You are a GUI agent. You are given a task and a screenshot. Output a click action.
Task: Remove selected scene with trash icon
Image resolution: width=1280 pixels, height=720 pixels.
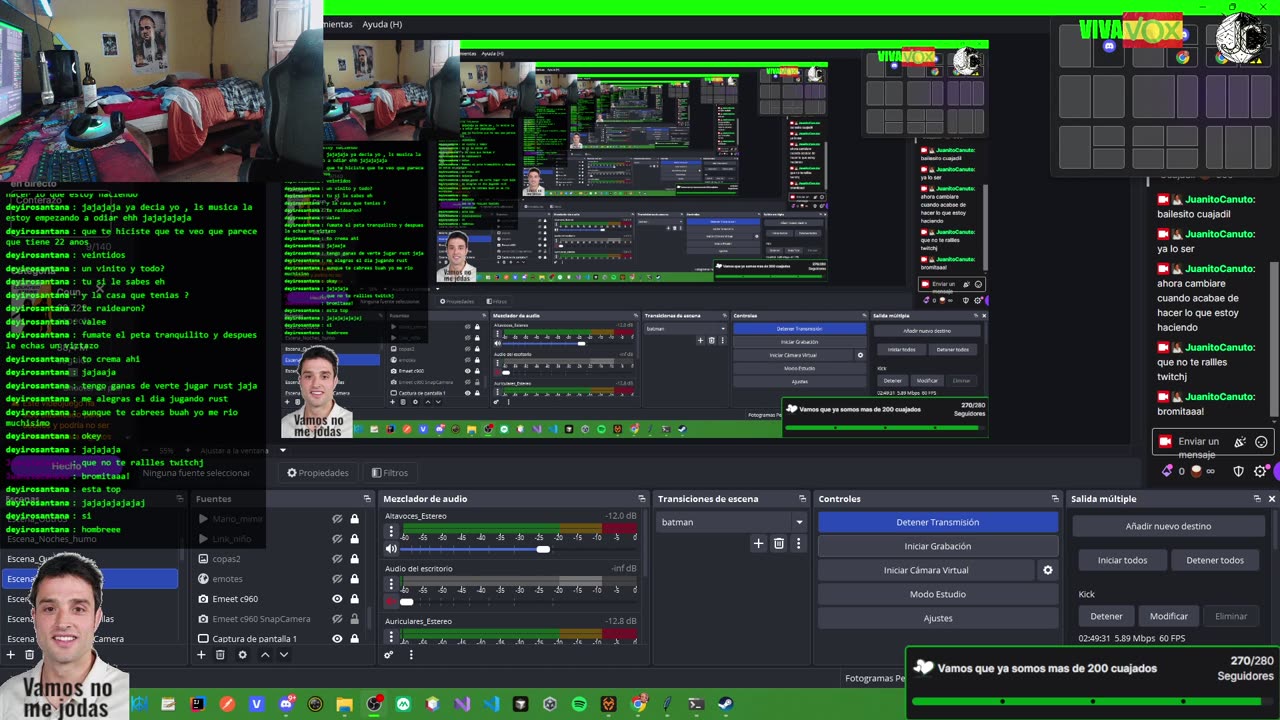tap(30, 655)
